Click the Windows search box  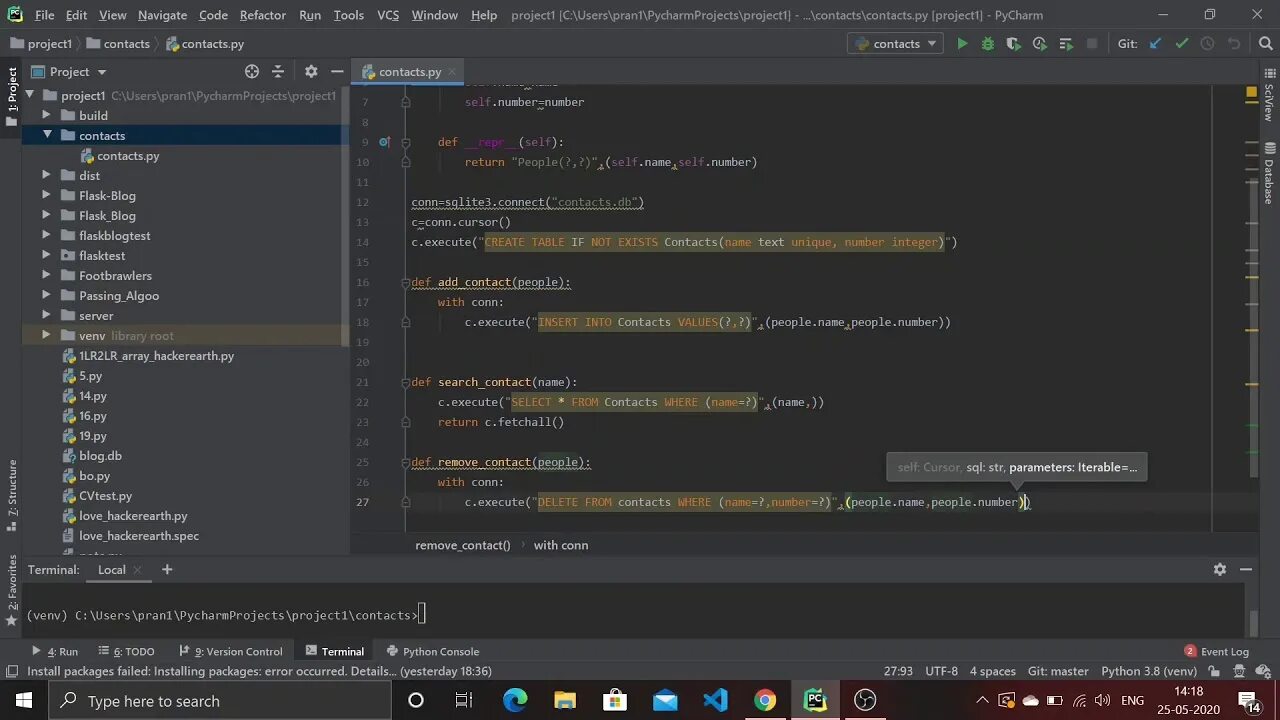coord(220,701)
